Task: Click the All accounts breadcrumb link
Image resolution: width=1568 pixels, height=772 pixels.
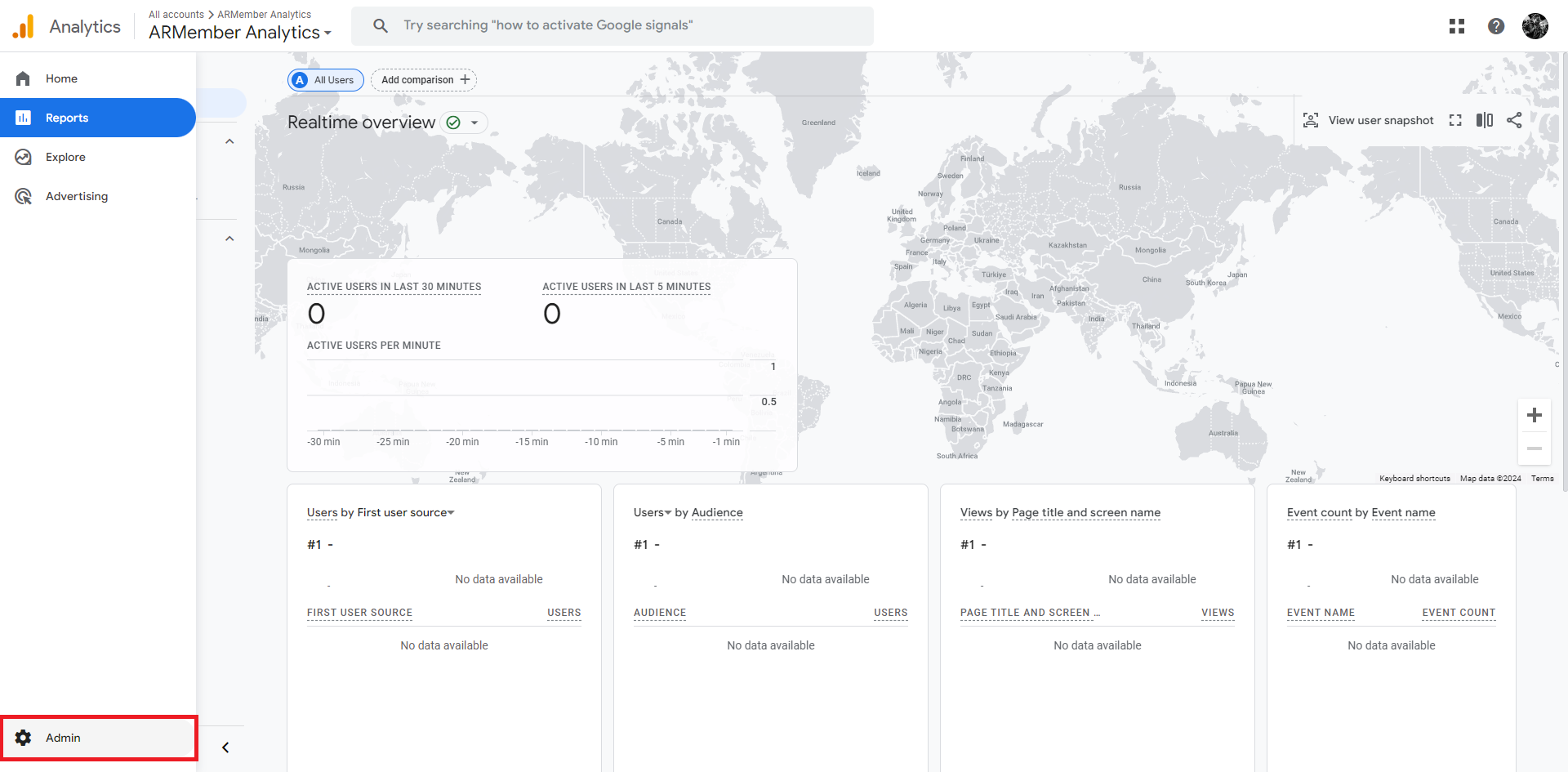Action: click(176, 15)
